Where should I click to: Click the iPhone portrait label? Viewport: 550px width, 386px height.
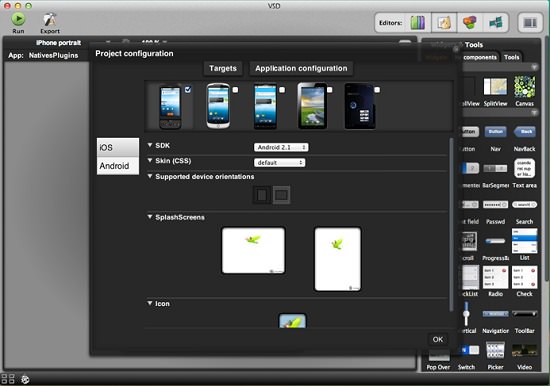(x=58, y=43)
